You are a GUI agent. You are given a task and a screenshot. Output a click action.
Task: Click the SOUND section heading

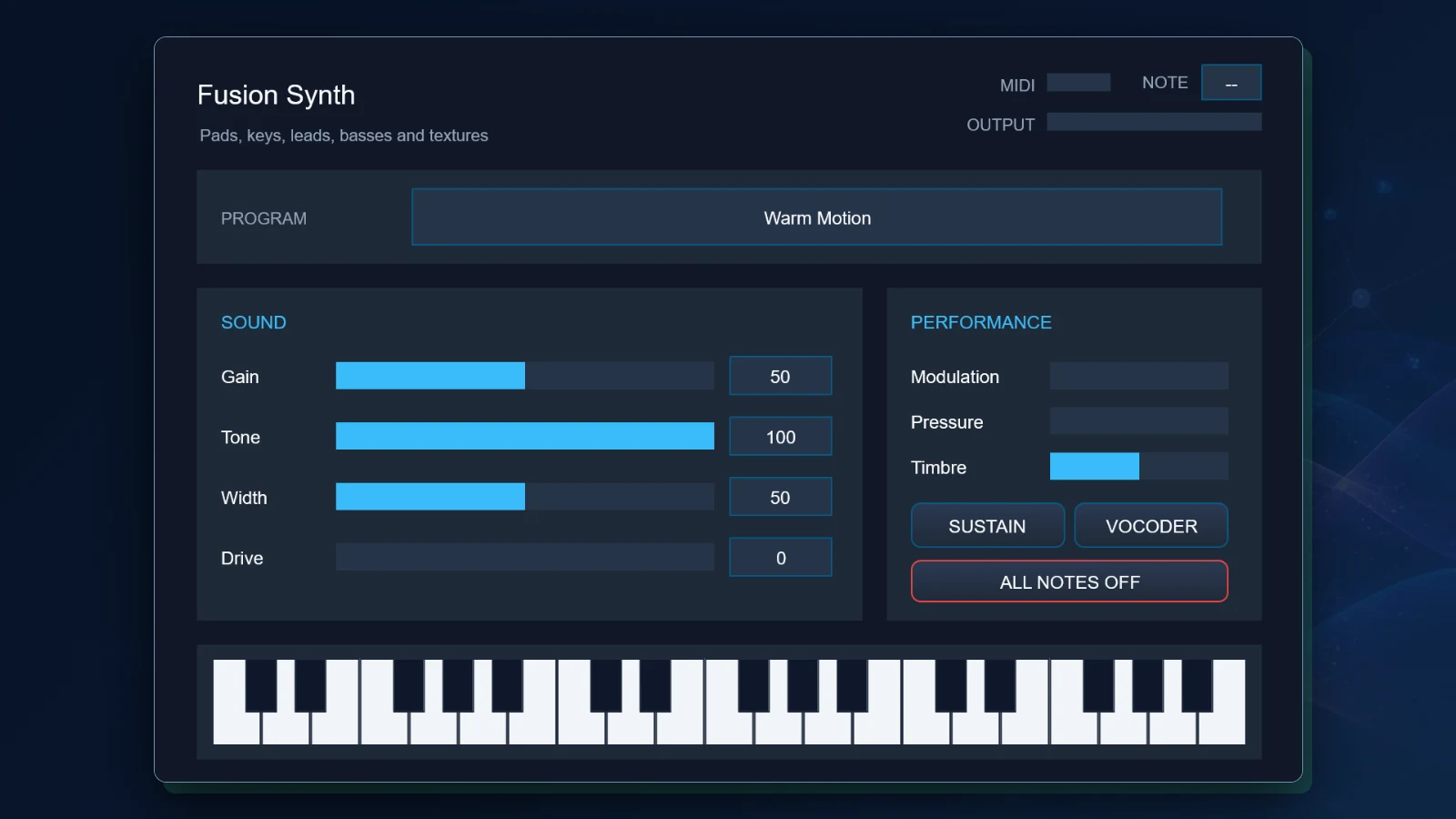[x=253, y=322]
